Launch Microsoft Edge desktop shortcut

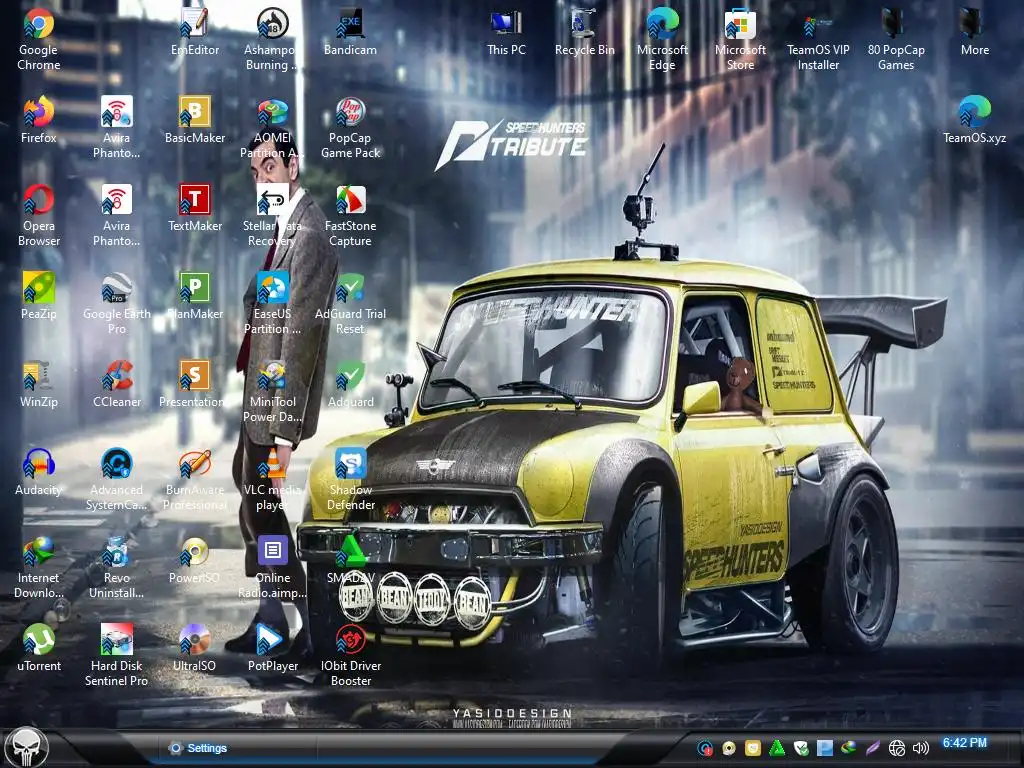pos(662,39)
